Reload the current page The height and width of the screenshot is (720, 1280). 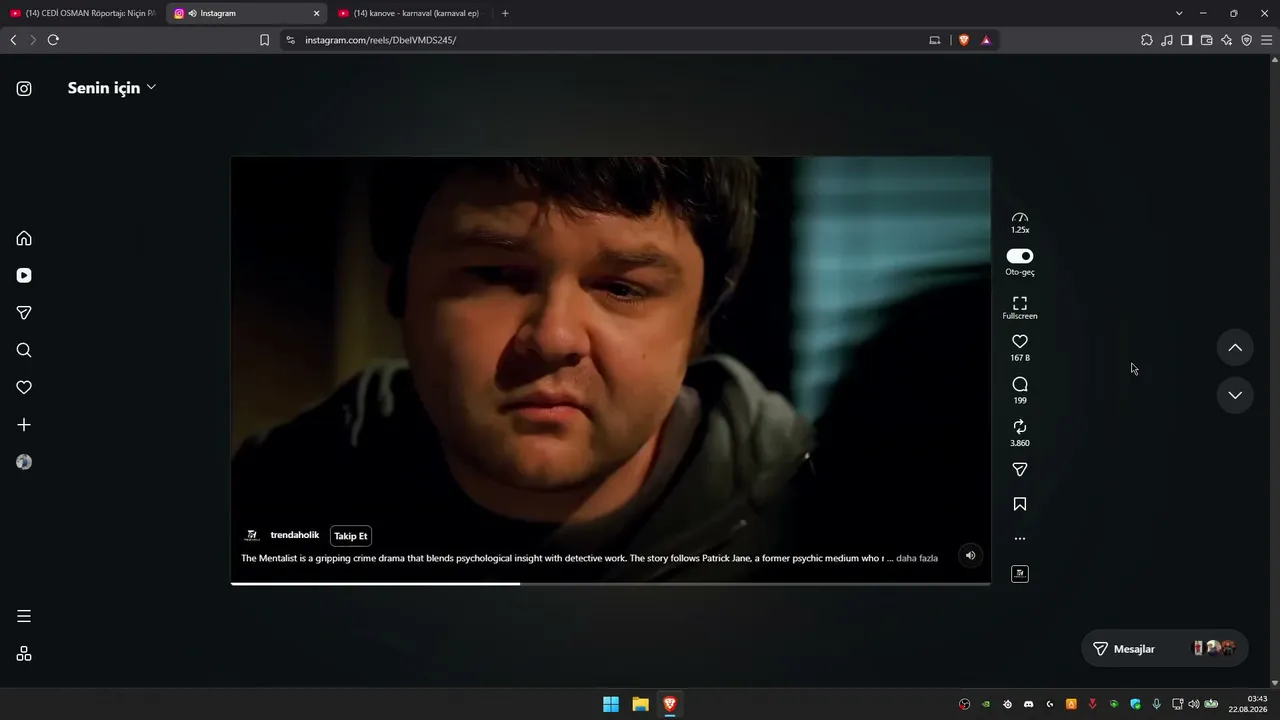[53, 40]
